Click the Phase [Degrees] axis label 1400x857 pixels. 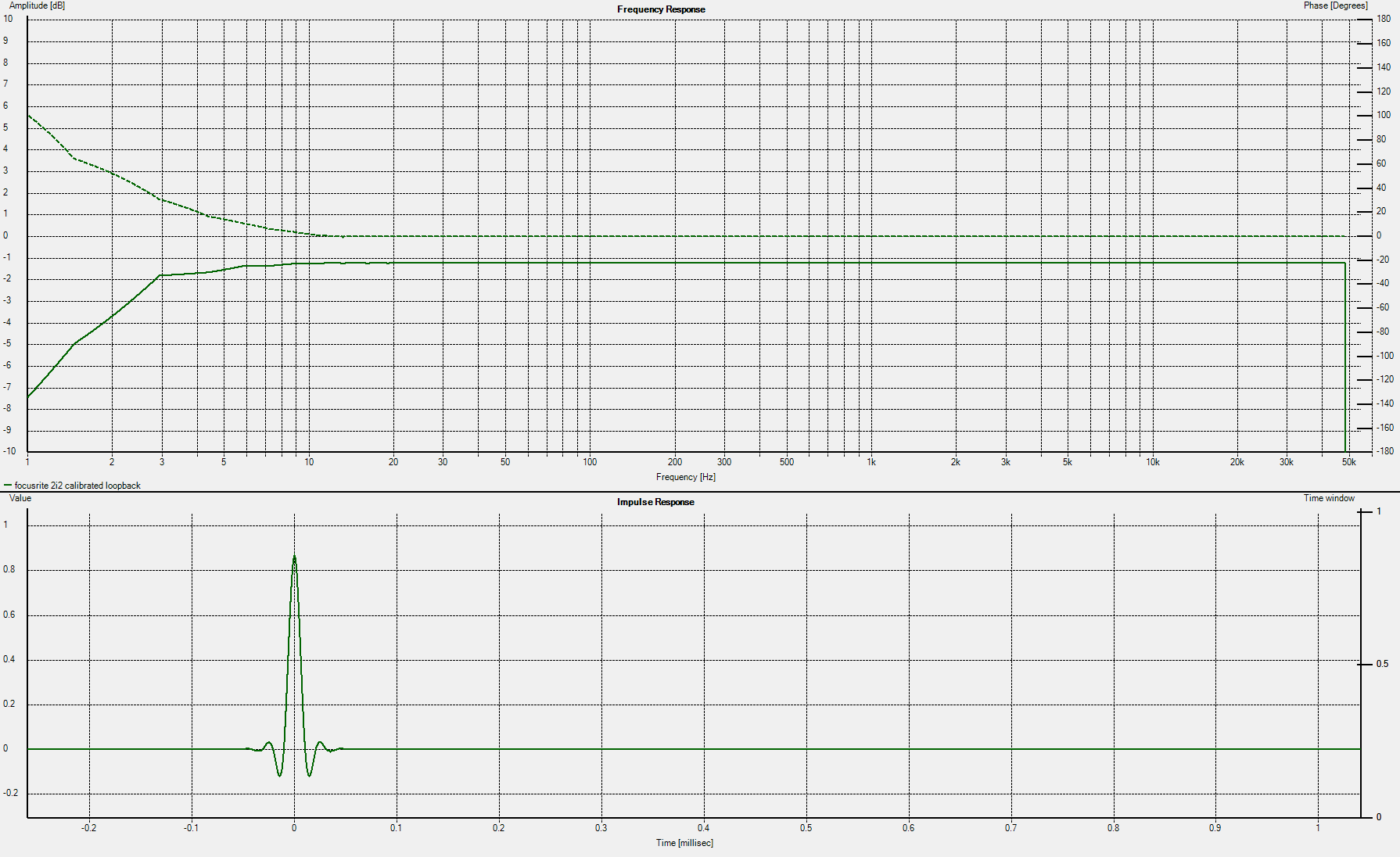[x=1335, y=5]
